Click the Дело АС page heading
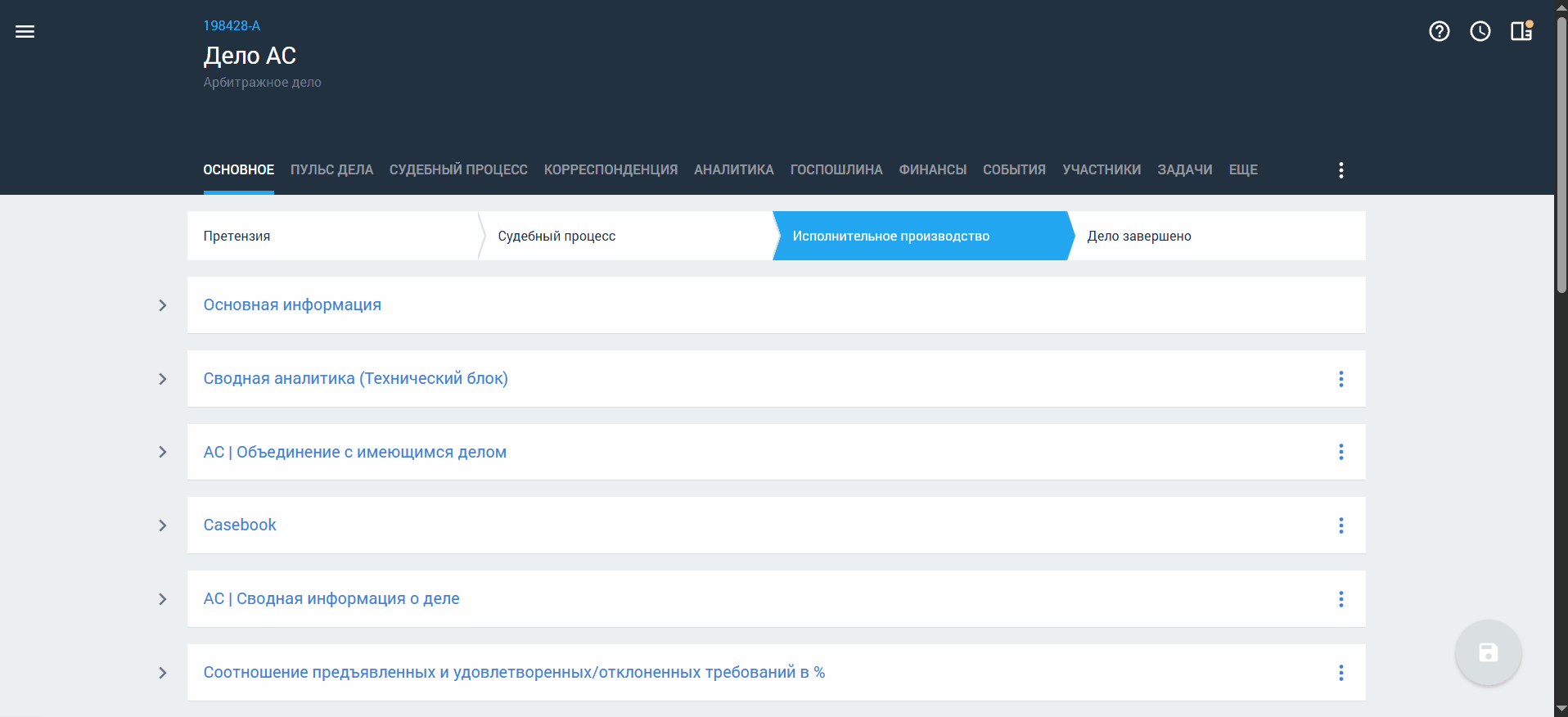This screenshot has height=717, width=1568. coord(250,56)
